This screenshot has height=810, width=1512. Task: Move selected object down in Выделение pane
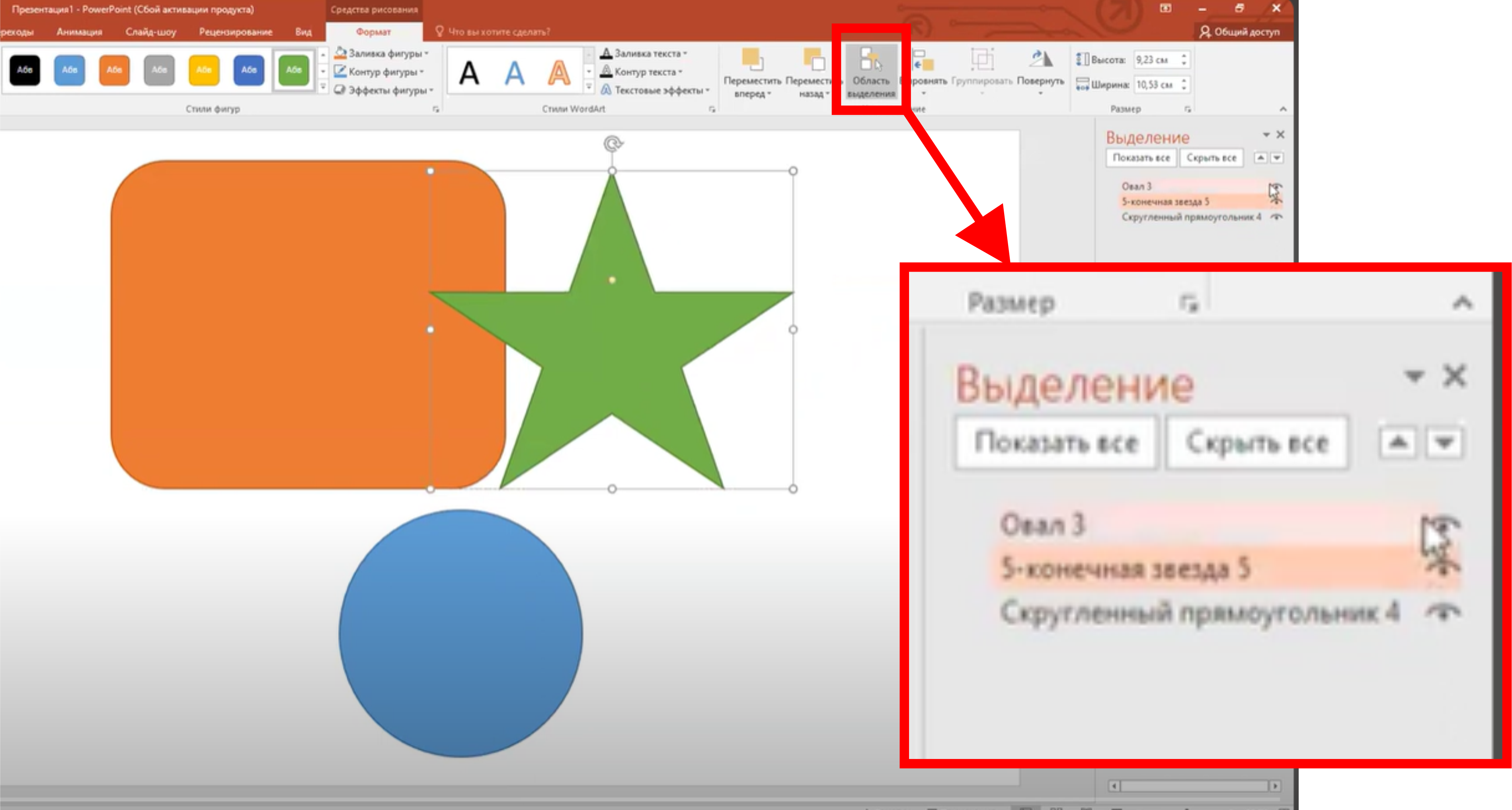click(1277, 157)
